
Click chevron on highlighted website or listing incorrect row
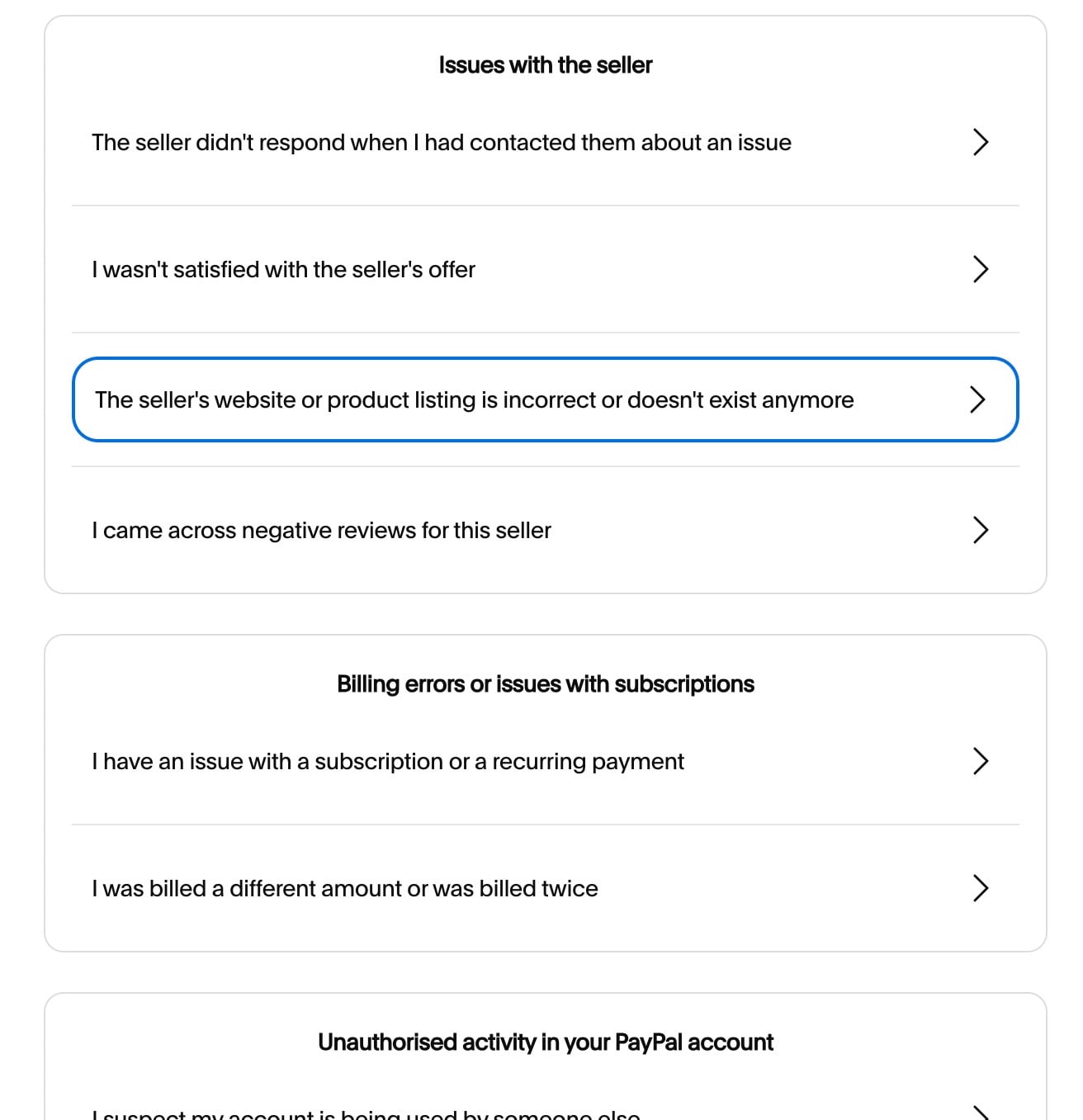coord(977,399)
